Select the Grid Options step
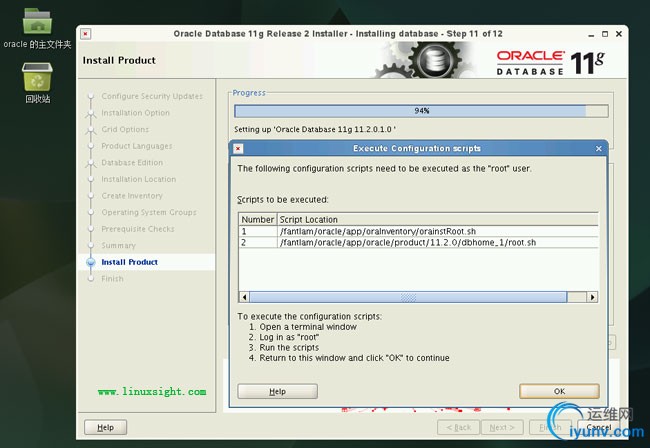 tap(125, 129)
